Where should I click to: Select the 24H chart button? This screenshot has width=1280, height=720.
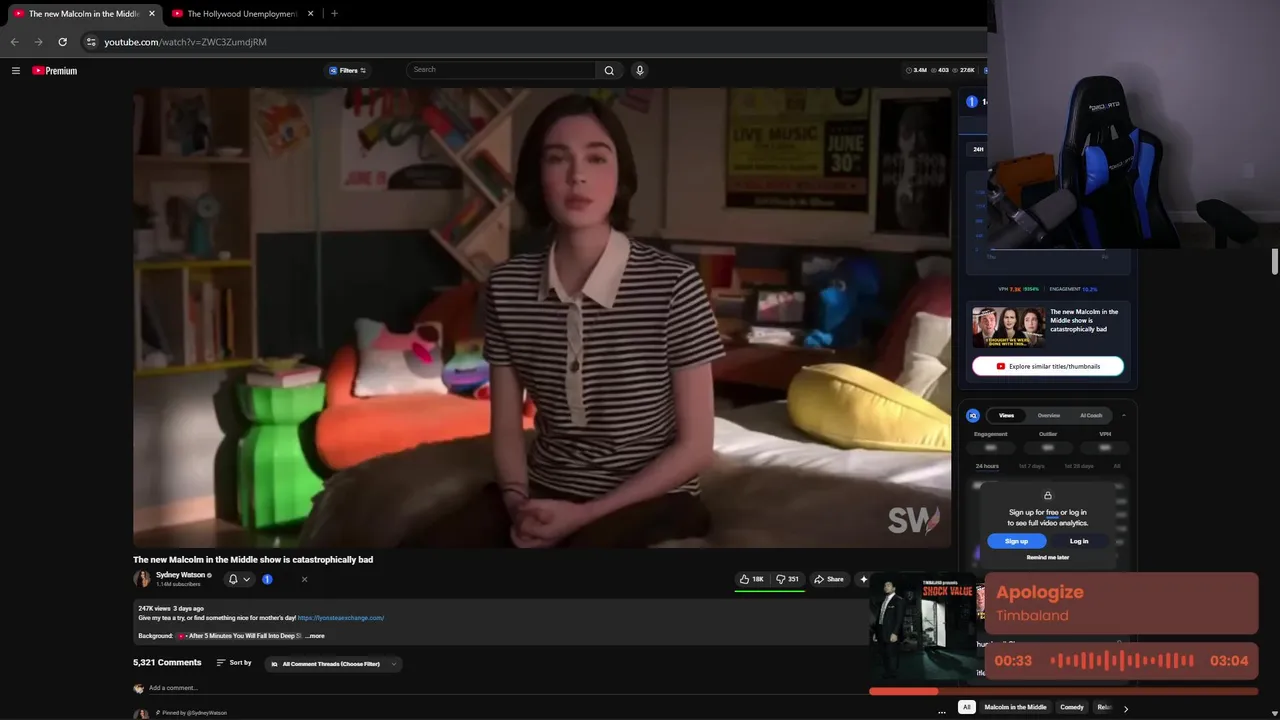point(978,149)
